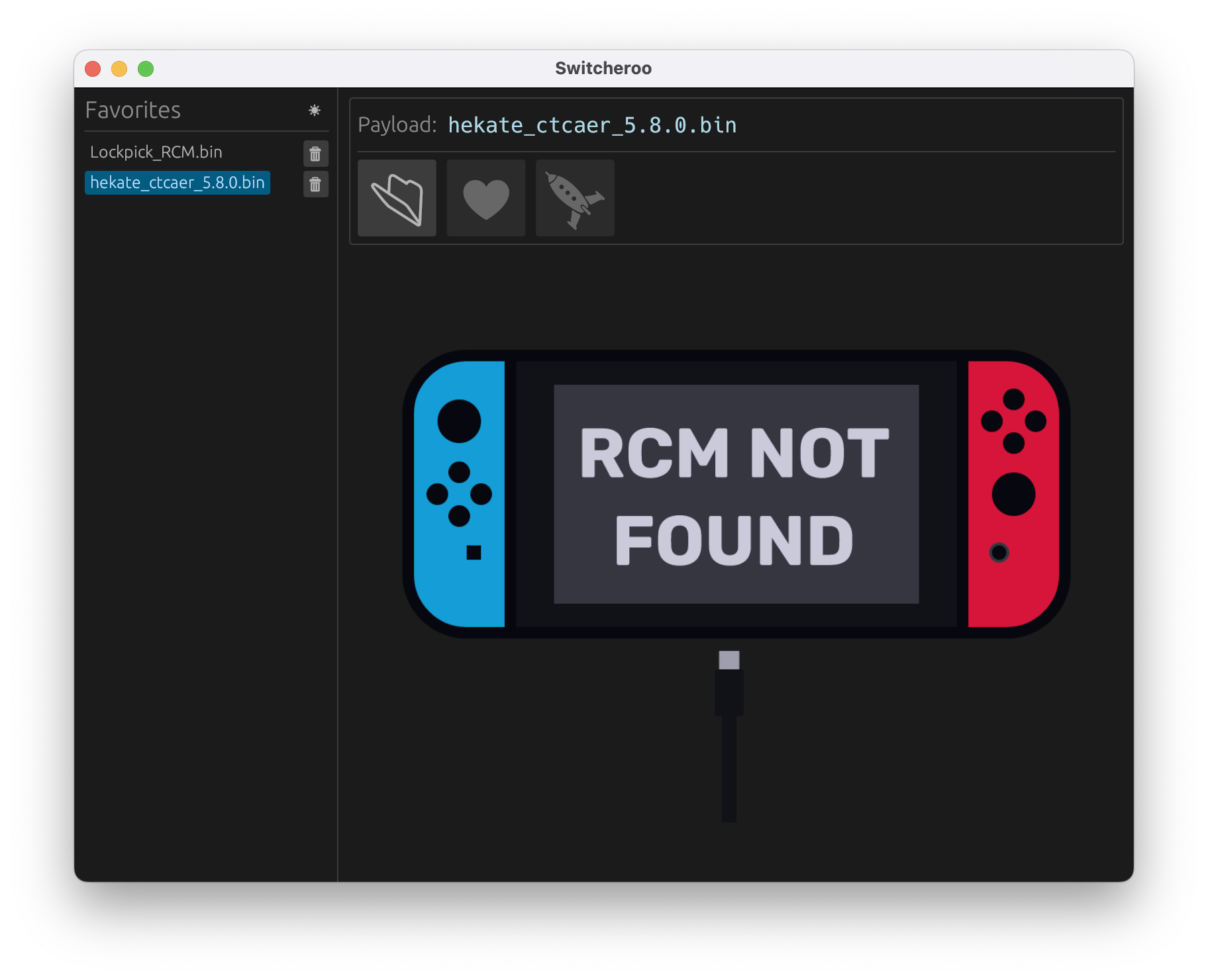Select hekate_ctcaer_5.8.0.bin favorite entry
The image size is (1208, 980).
(177, 183)
